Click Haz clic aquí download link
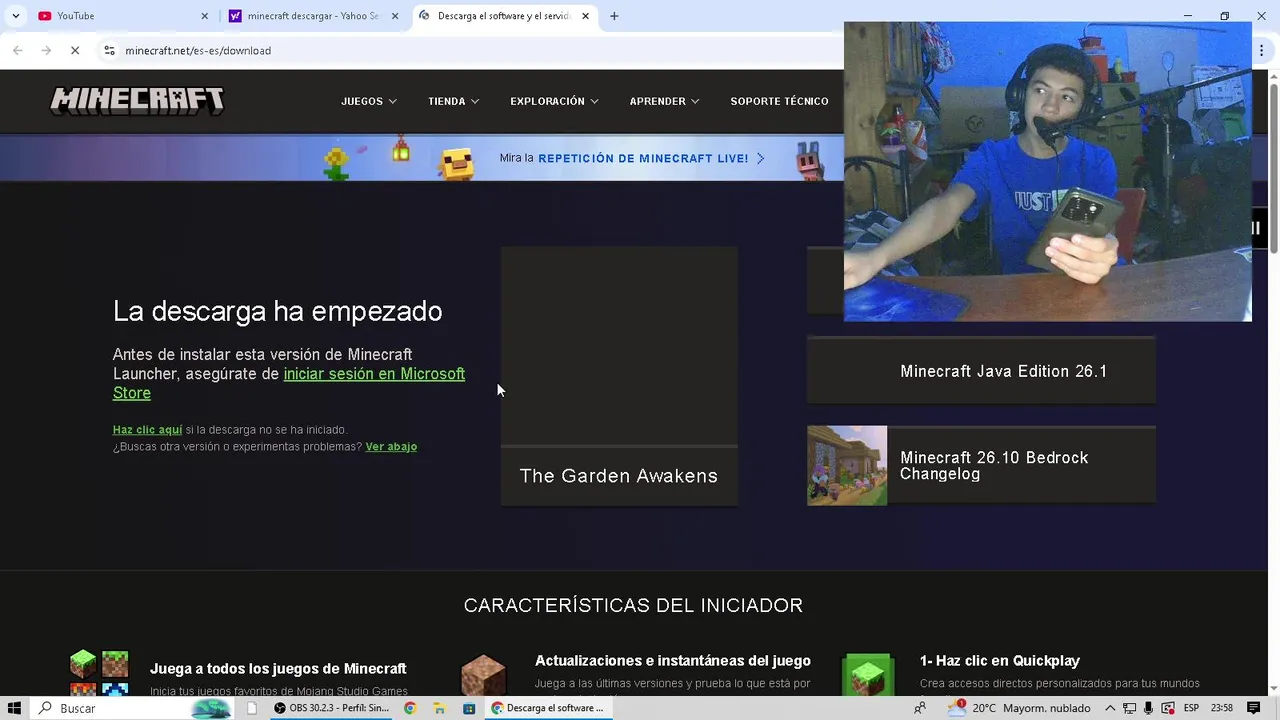 [x=147, y=430]
